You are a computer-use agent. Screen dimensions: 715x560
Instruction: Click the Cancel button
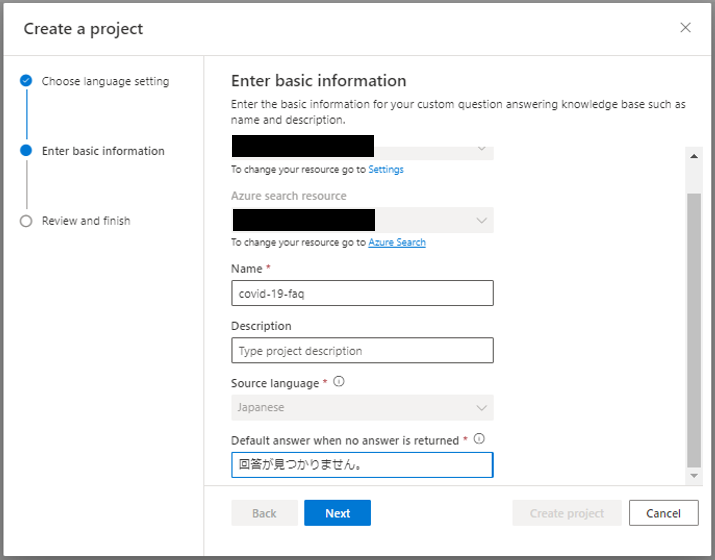click(x=663, y=513)
